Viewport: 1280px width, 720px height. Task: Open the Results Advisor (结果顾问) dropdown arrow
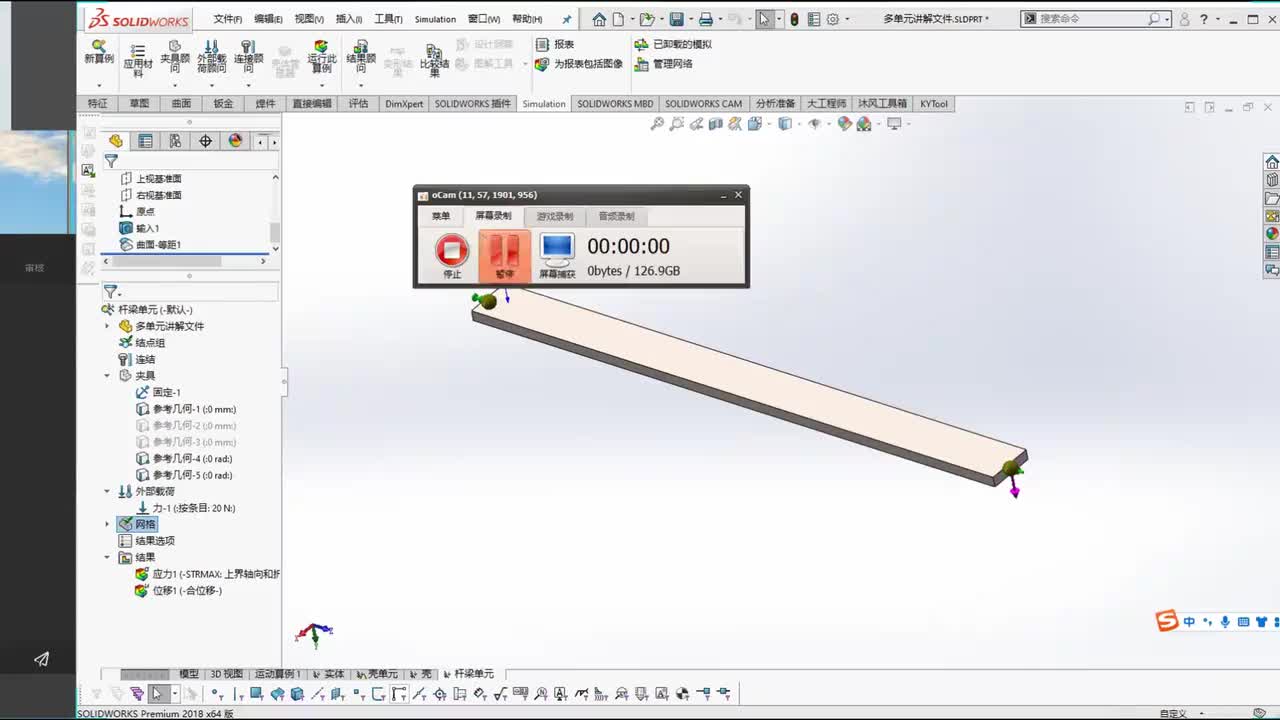360,85
